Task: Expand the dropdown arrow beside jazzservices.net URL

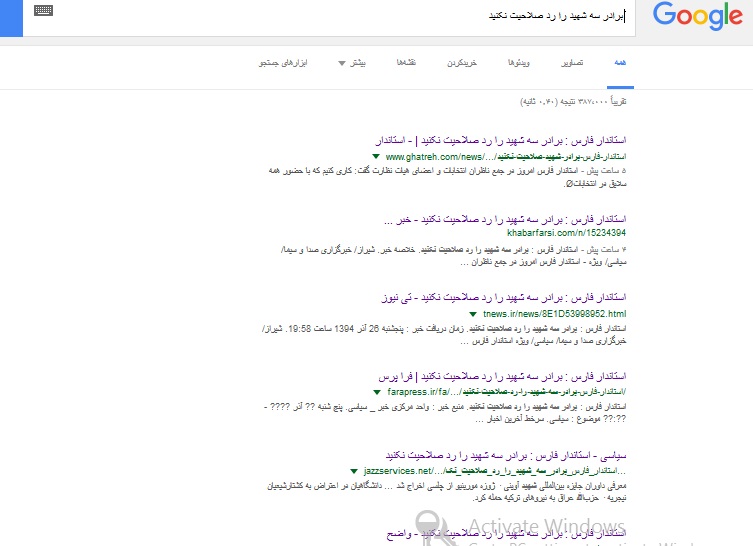Action: point(354,471)
